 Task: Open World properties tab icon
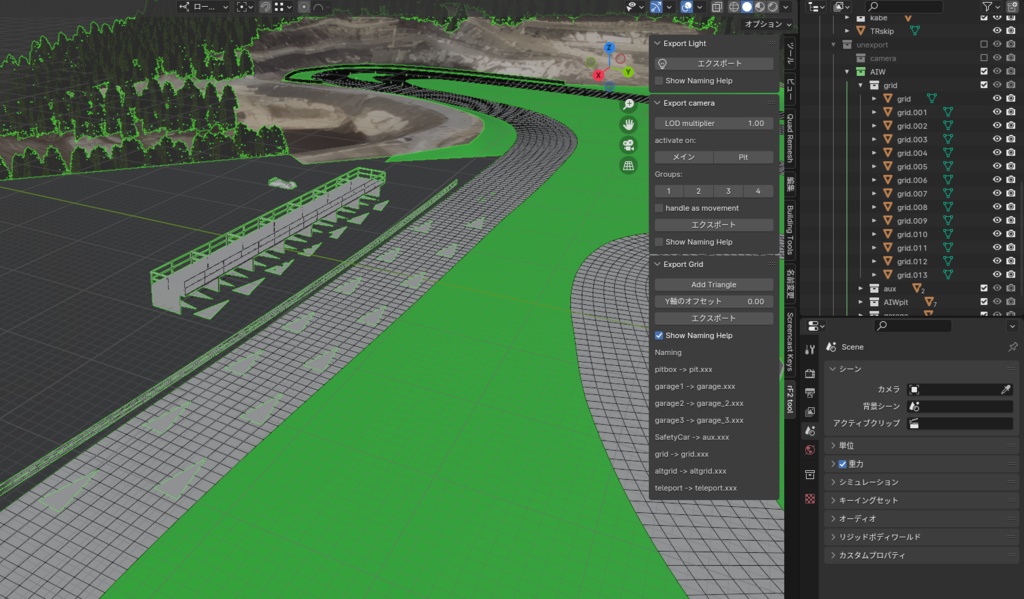810,449
